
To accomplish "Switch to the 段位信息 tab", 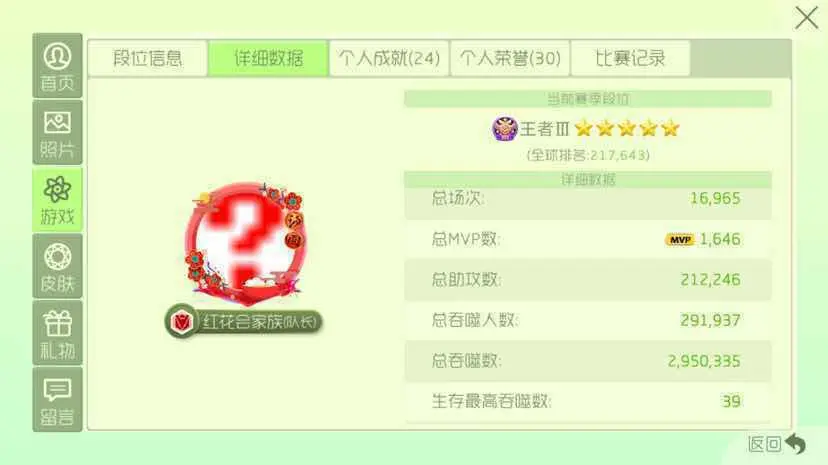I will (147, 58).
